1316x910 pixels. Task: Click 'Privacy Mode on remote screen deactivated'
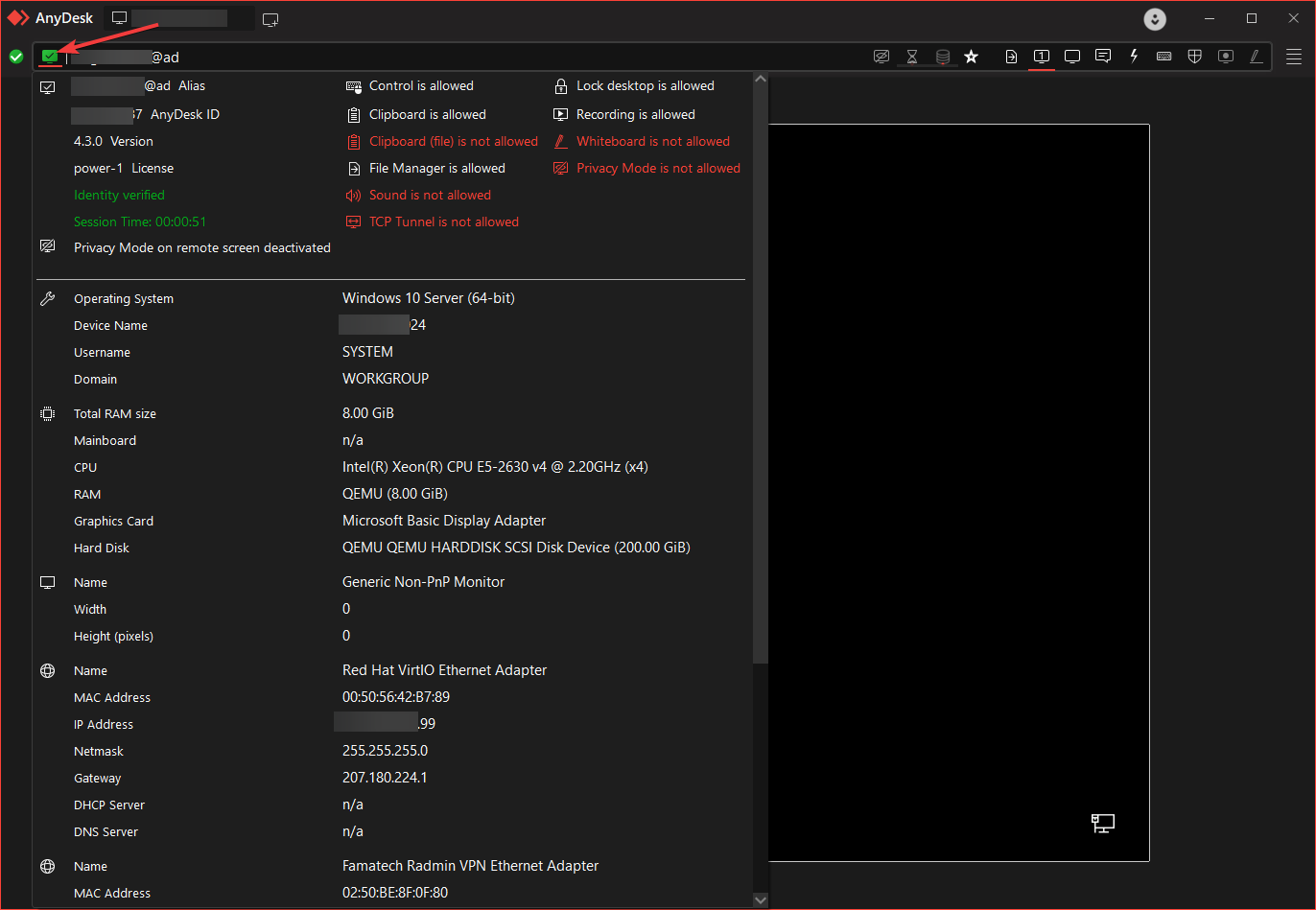[x=202, y=247]
